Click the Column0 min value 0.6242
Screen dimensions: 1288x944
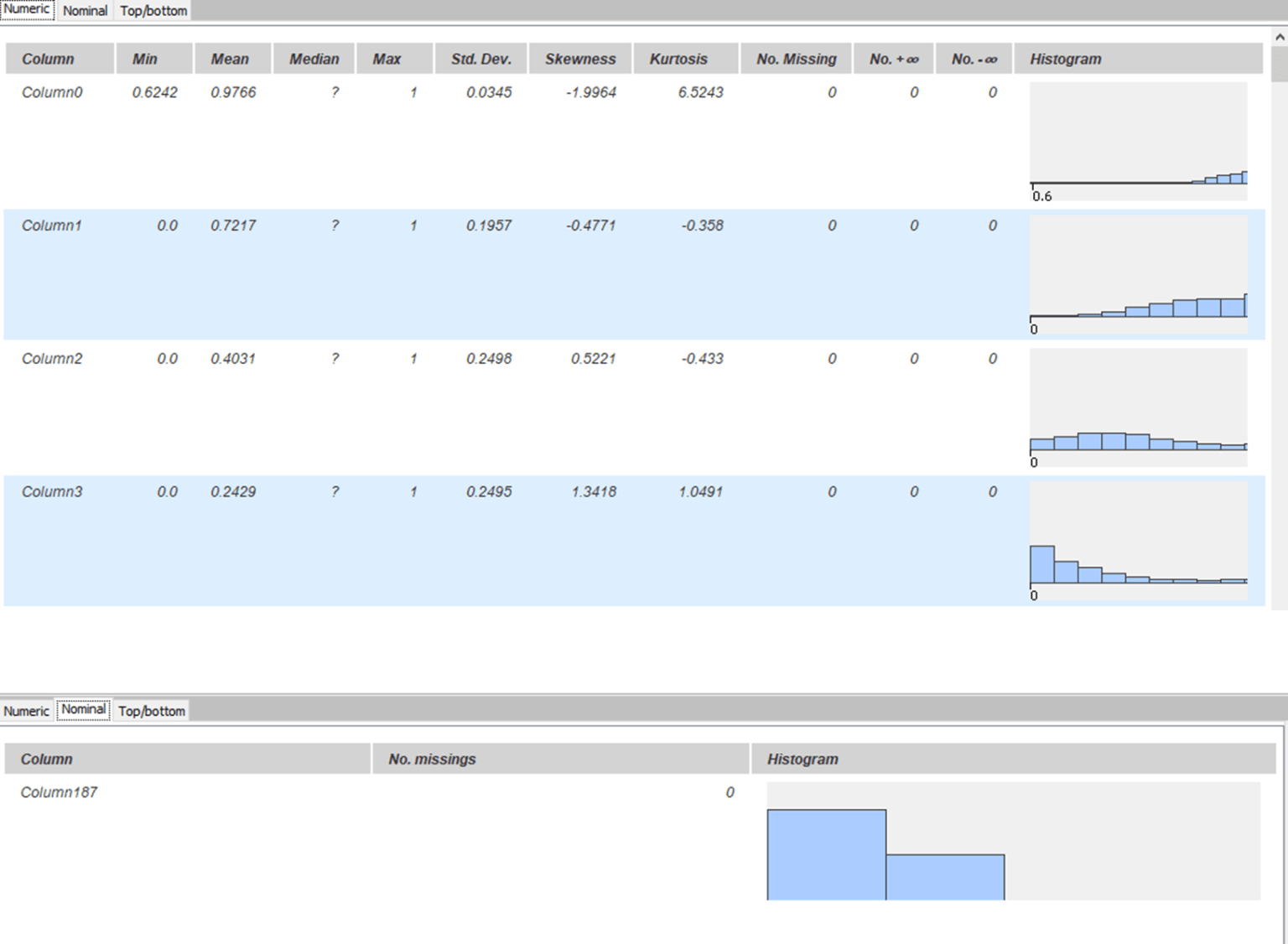point(155,92)
